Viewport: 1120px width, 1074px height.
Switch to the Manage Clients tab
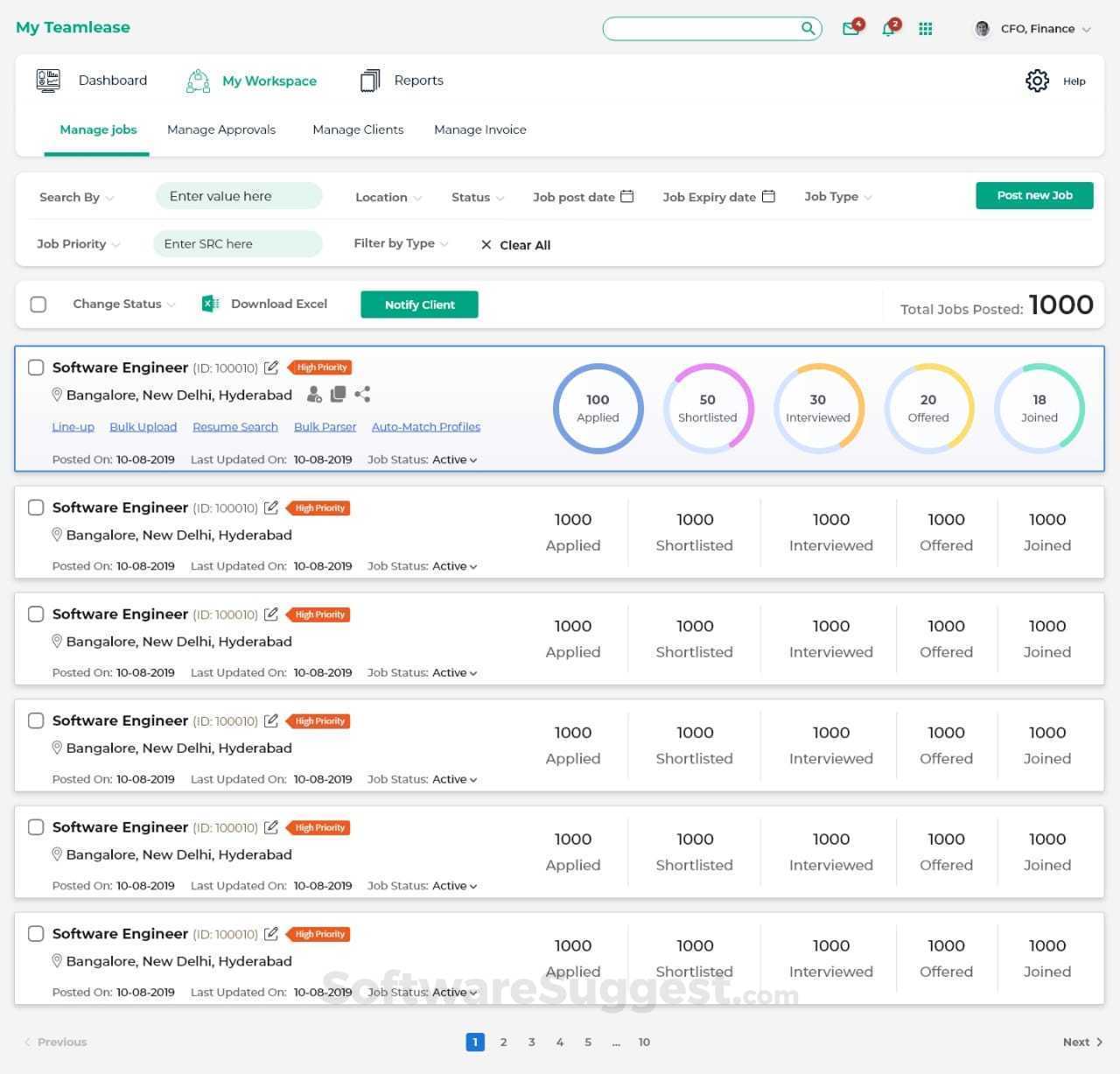[358, 130]
